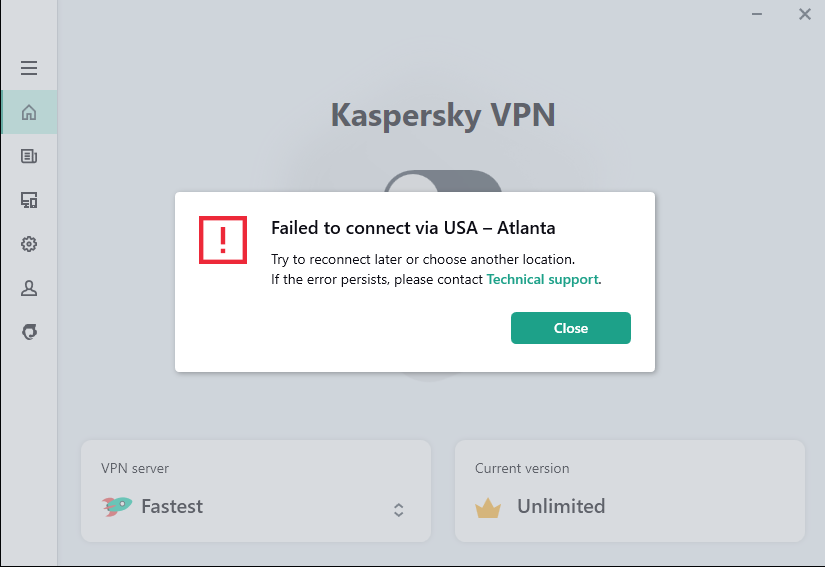Viewport: 825px width, 567px height.
Task: Click the rocket icon beside Fastest
Action: click(x=117, y=506)
